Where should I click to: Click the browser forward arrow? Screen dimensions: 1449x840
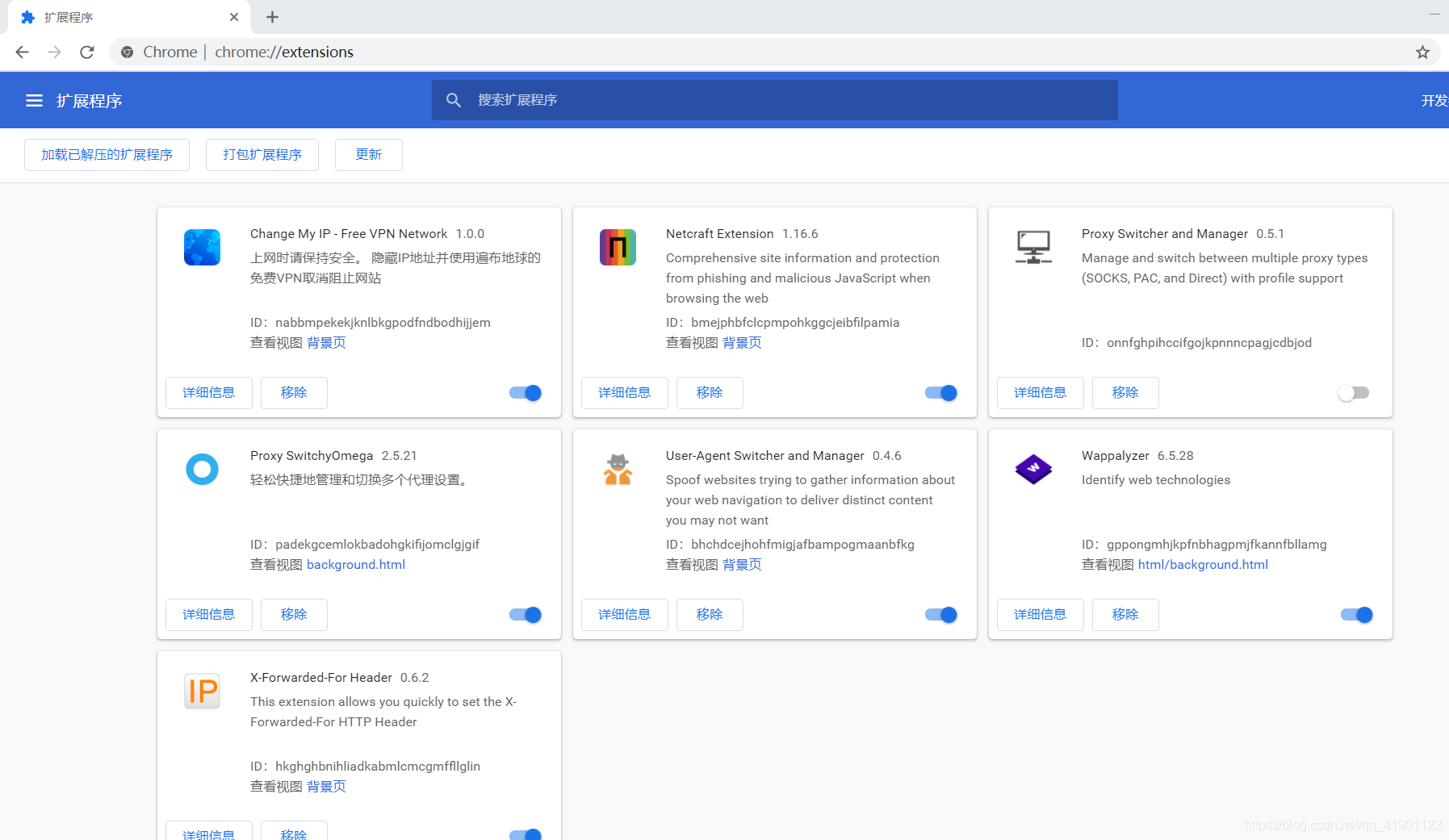click(54, 52)
